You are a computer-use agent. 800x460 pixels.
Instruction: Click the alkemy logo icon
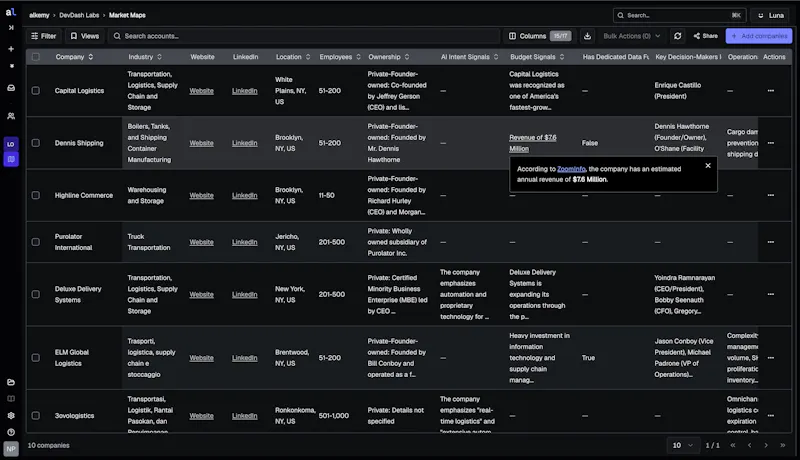[11, 11]
